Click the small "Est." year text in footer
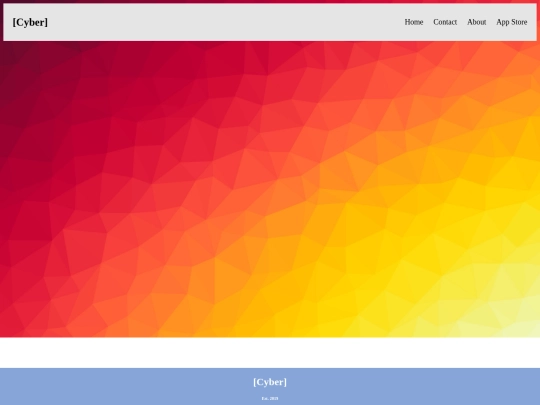The height and width of the screenshot is (405, 540). click(x=270, y=398)
